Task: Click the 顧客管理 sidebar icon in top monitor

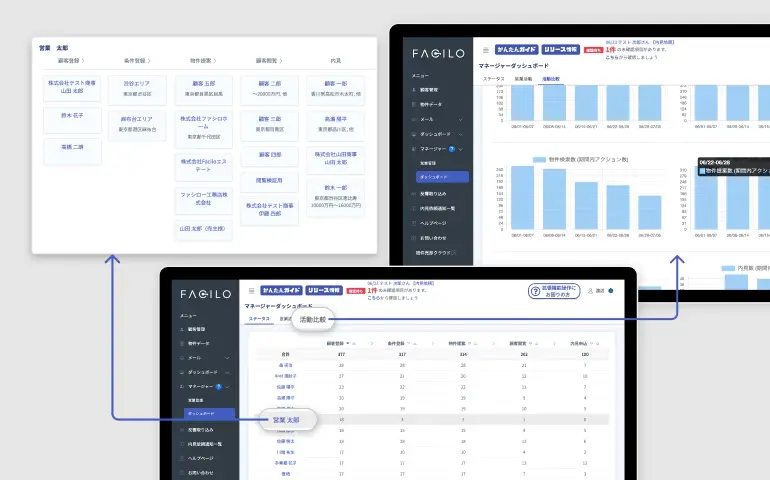Action: [413, 89]
